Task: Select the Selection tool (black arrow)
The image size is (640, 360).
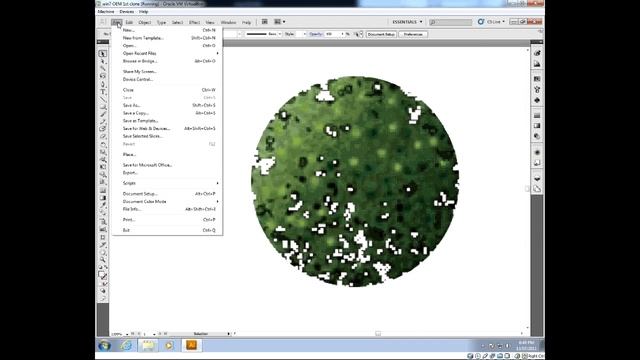Action: [103, 54]
